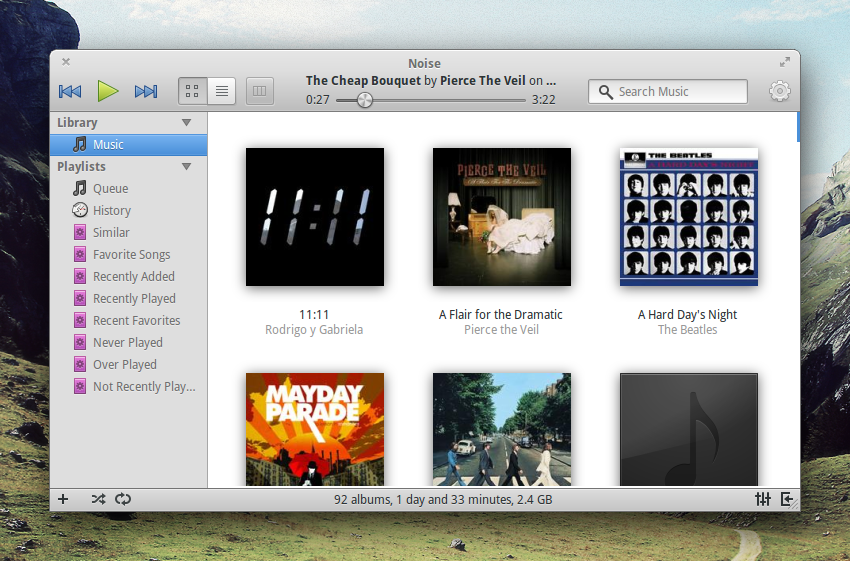The image size is (850, 561).
Task: Collapse the Library section arrow
Action: pos(186,123)
